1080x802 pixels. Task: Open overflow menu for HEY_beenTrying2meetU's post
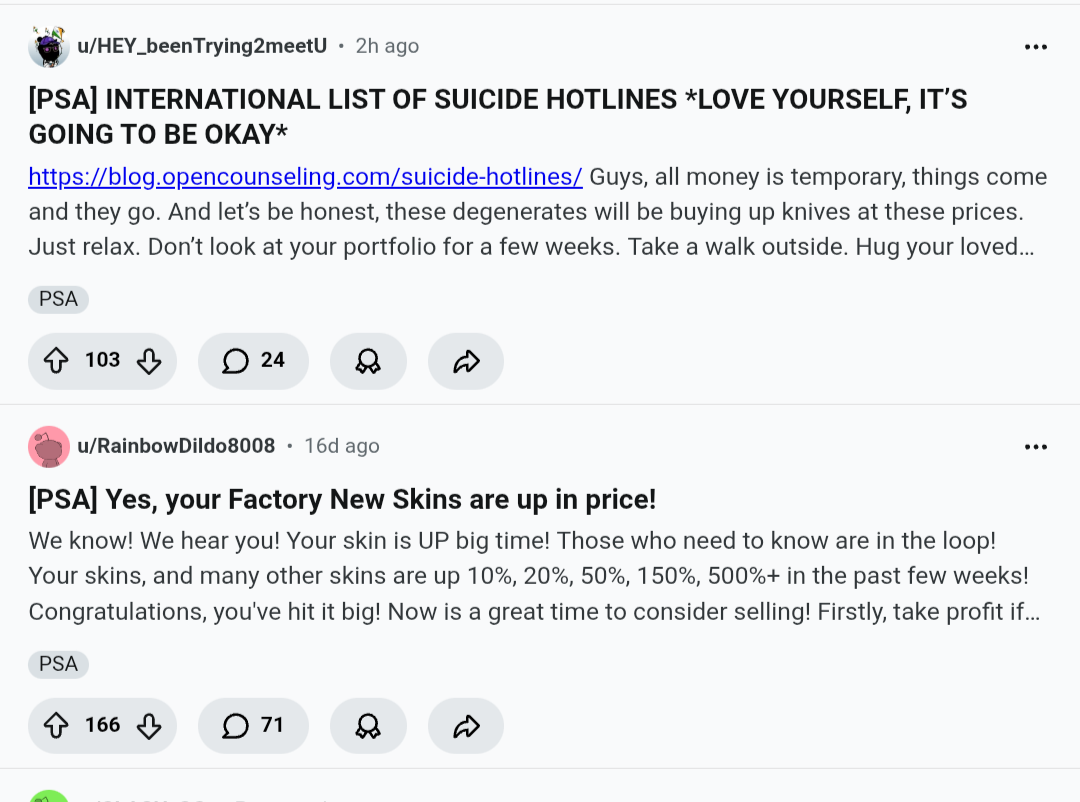[x=1036, y=47]
